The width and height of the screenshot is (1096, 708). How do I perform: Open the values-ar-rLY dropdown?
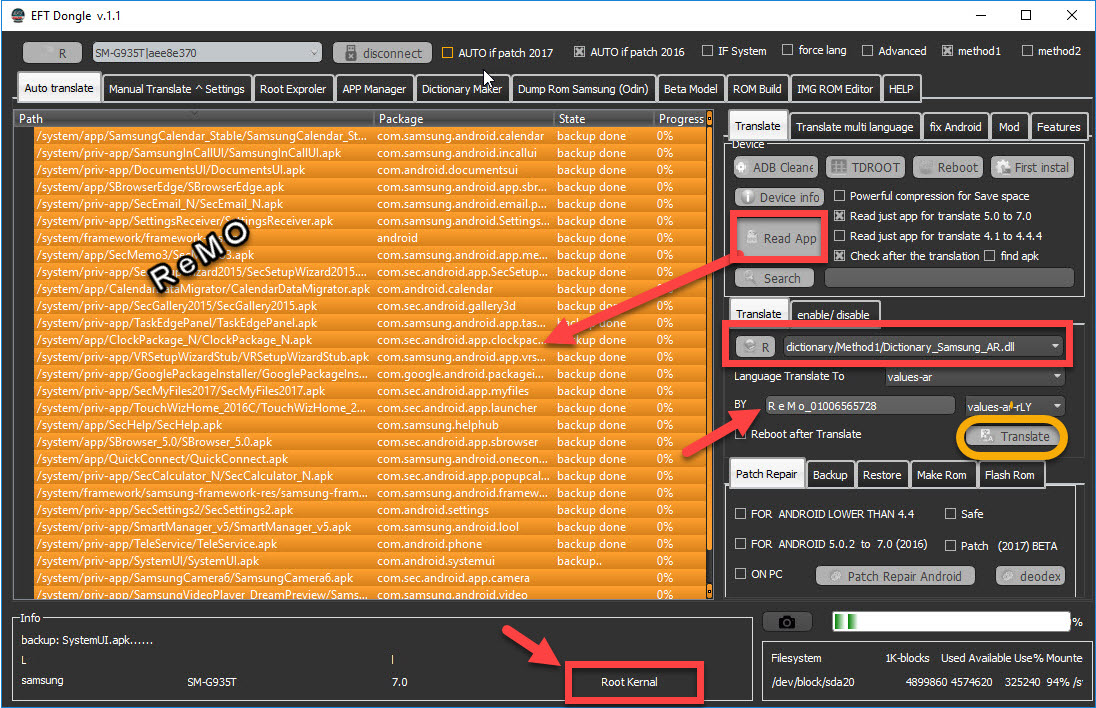pos(1015,406)
